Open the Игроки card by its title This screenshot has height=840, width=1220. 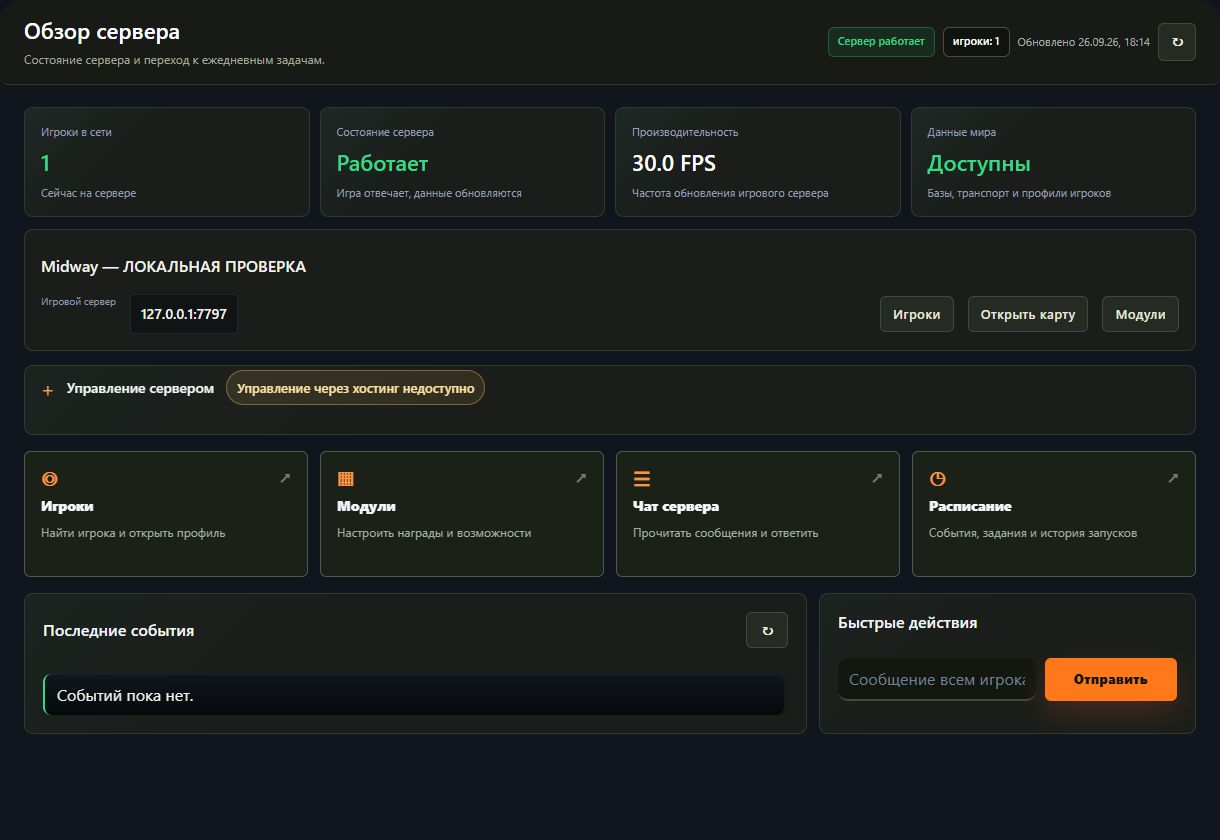coord(67,506)
